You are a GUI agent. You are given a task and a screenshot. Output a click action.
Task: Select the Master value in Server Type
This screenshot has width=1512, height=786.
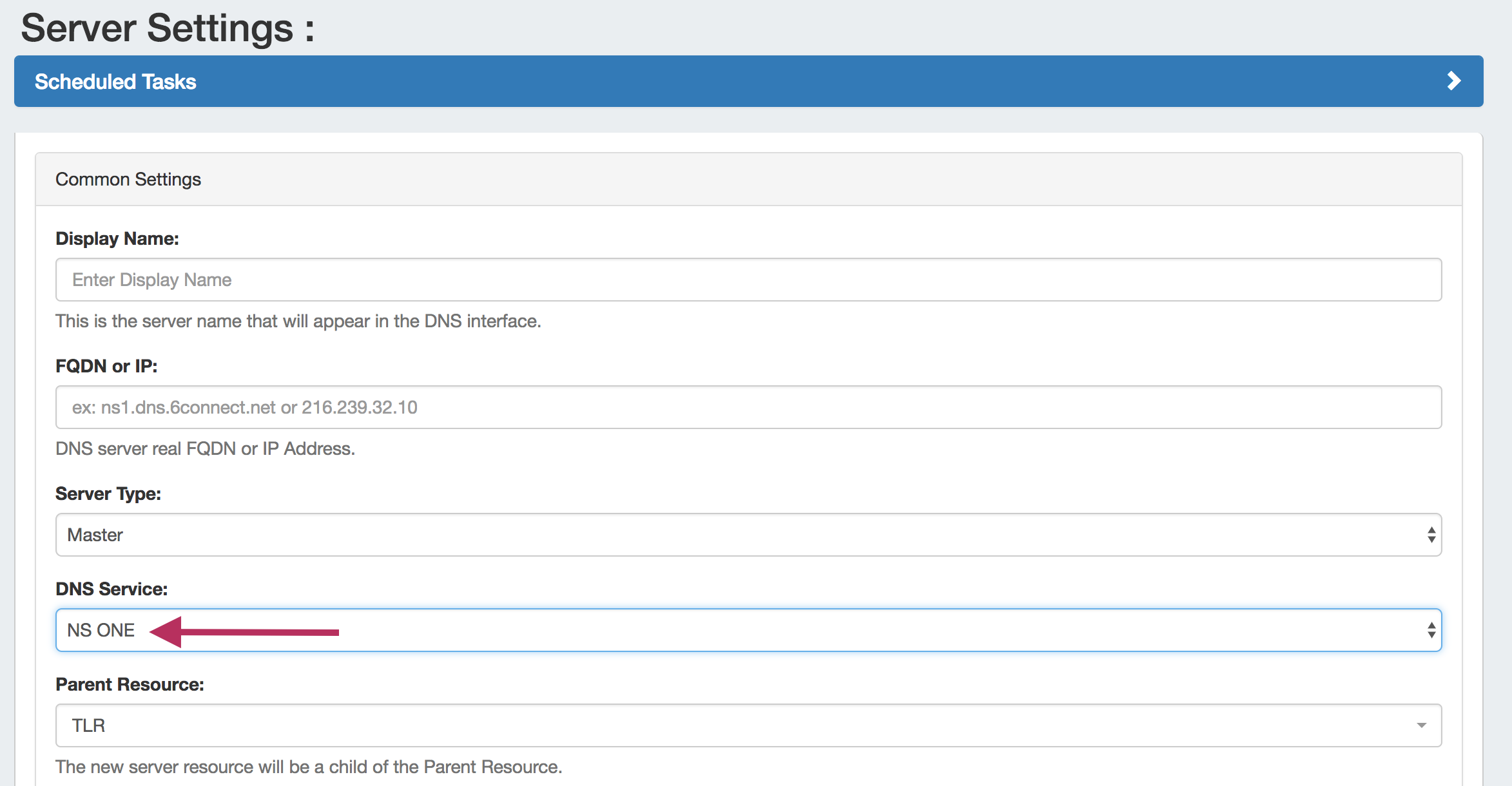pos(95,535)
